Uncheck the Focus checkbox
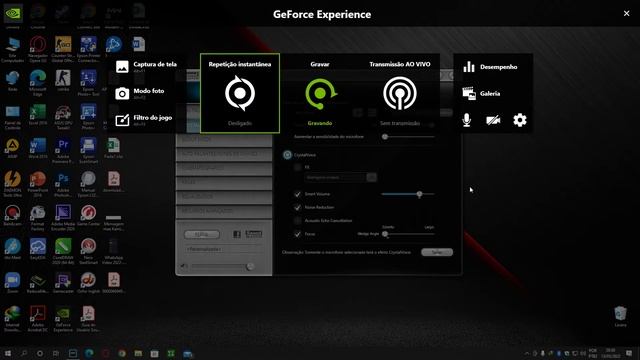The image size is (640, 360). tap(297, 234)
